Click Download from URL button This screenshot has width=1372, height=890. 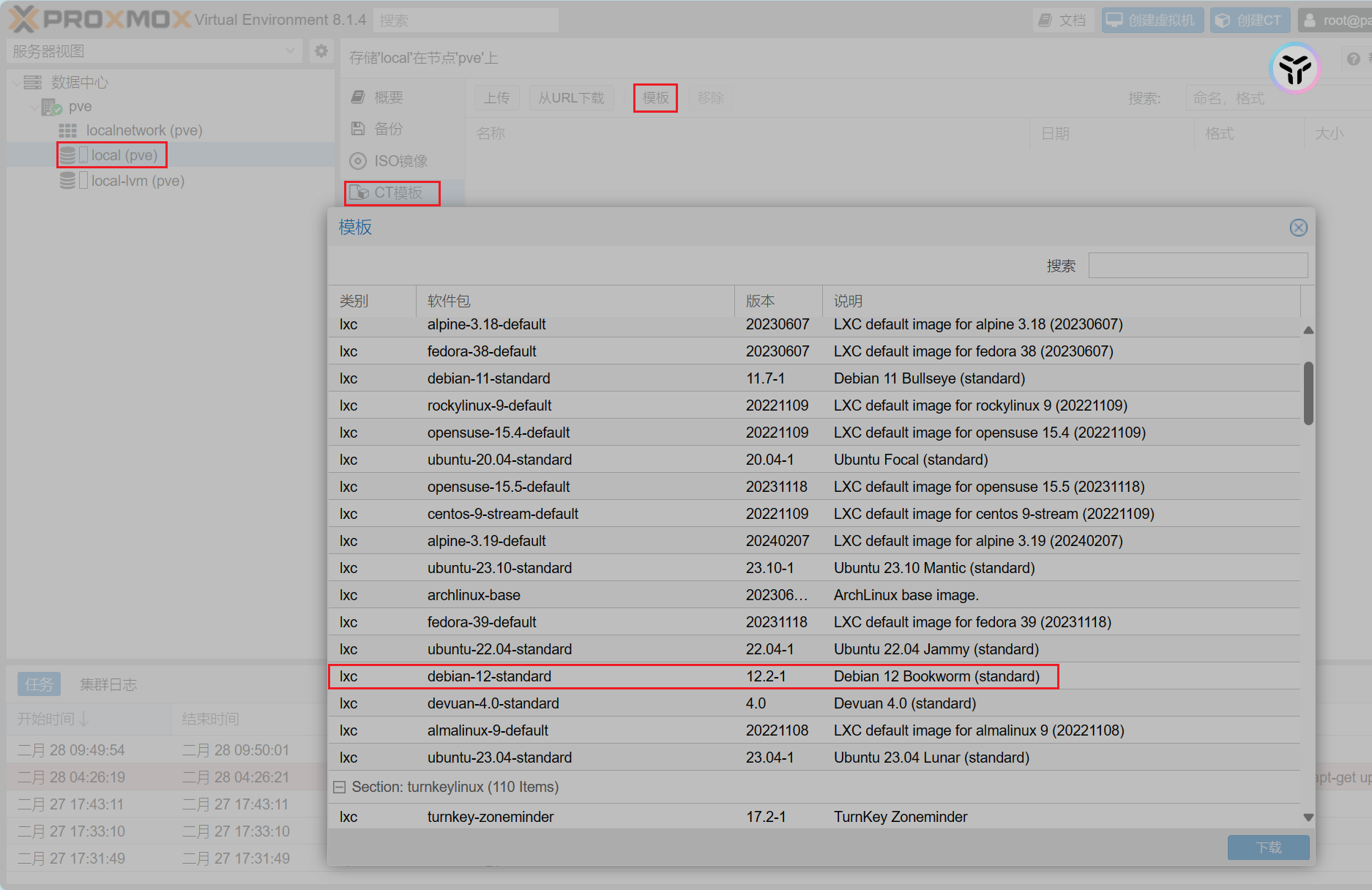click(x=571, y=97)
